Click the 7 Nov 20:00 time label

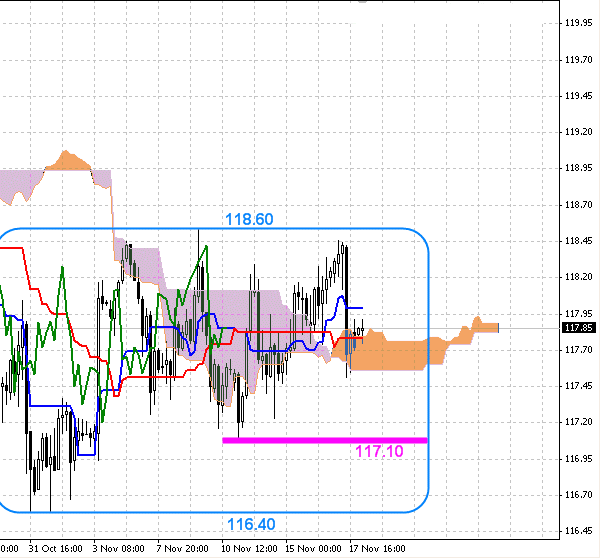(183, 549)
